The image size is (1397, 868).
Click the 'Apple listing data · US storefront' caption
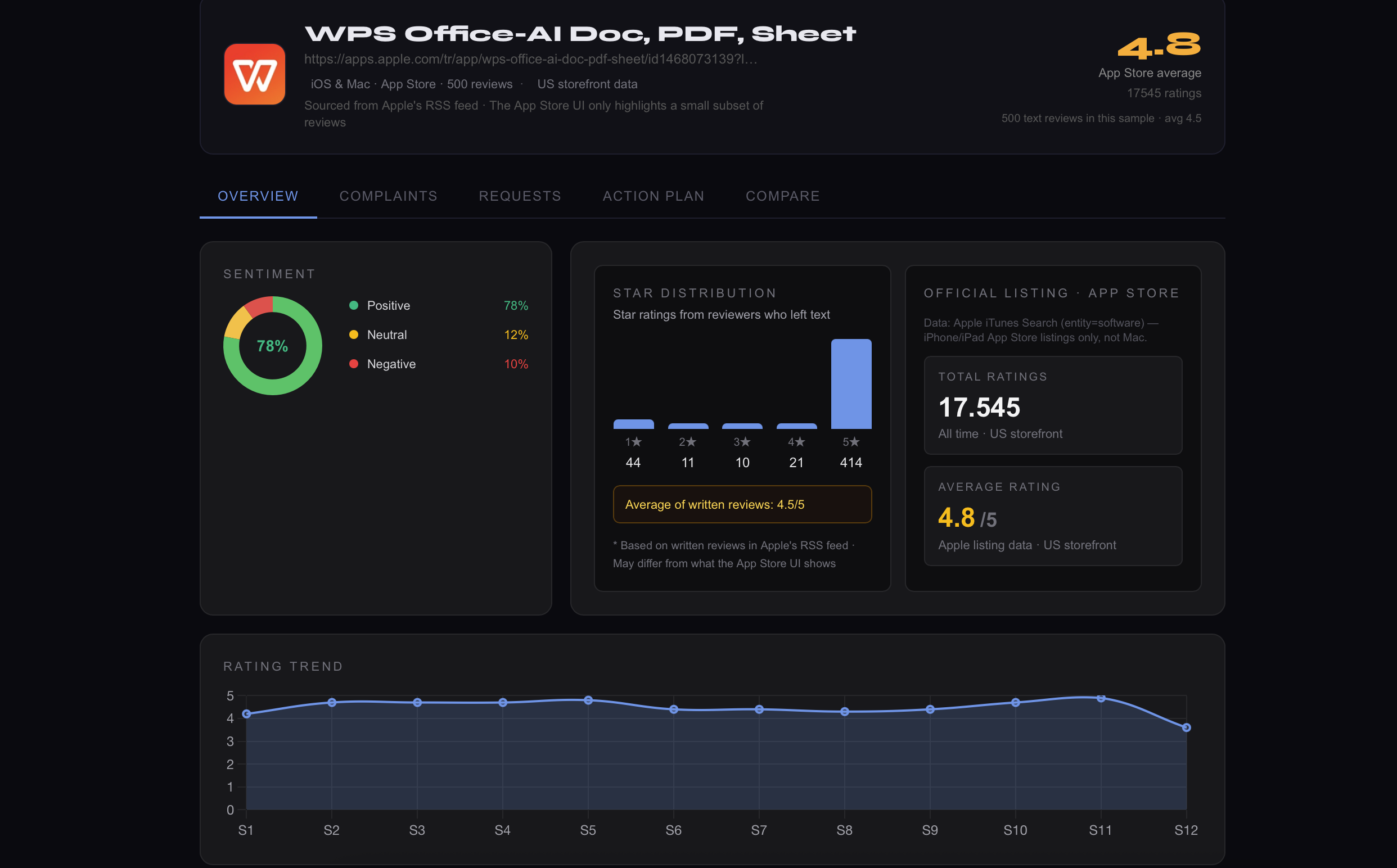1028,545
